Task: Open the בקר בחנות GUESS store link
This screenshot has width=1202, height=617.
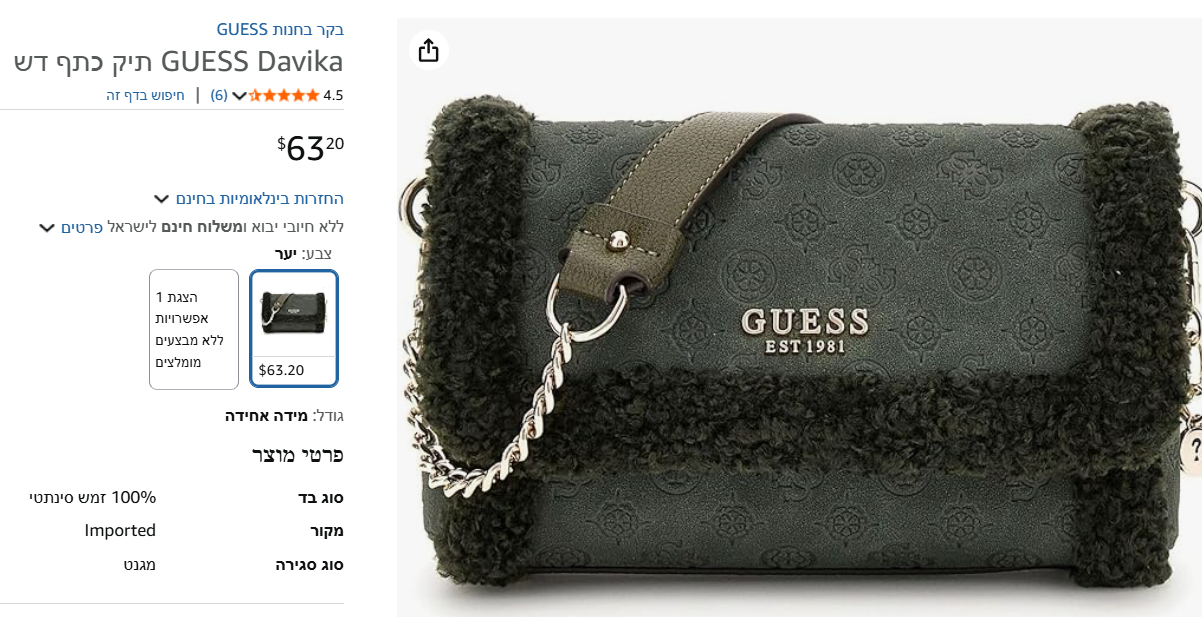Action: coord(280,29)
